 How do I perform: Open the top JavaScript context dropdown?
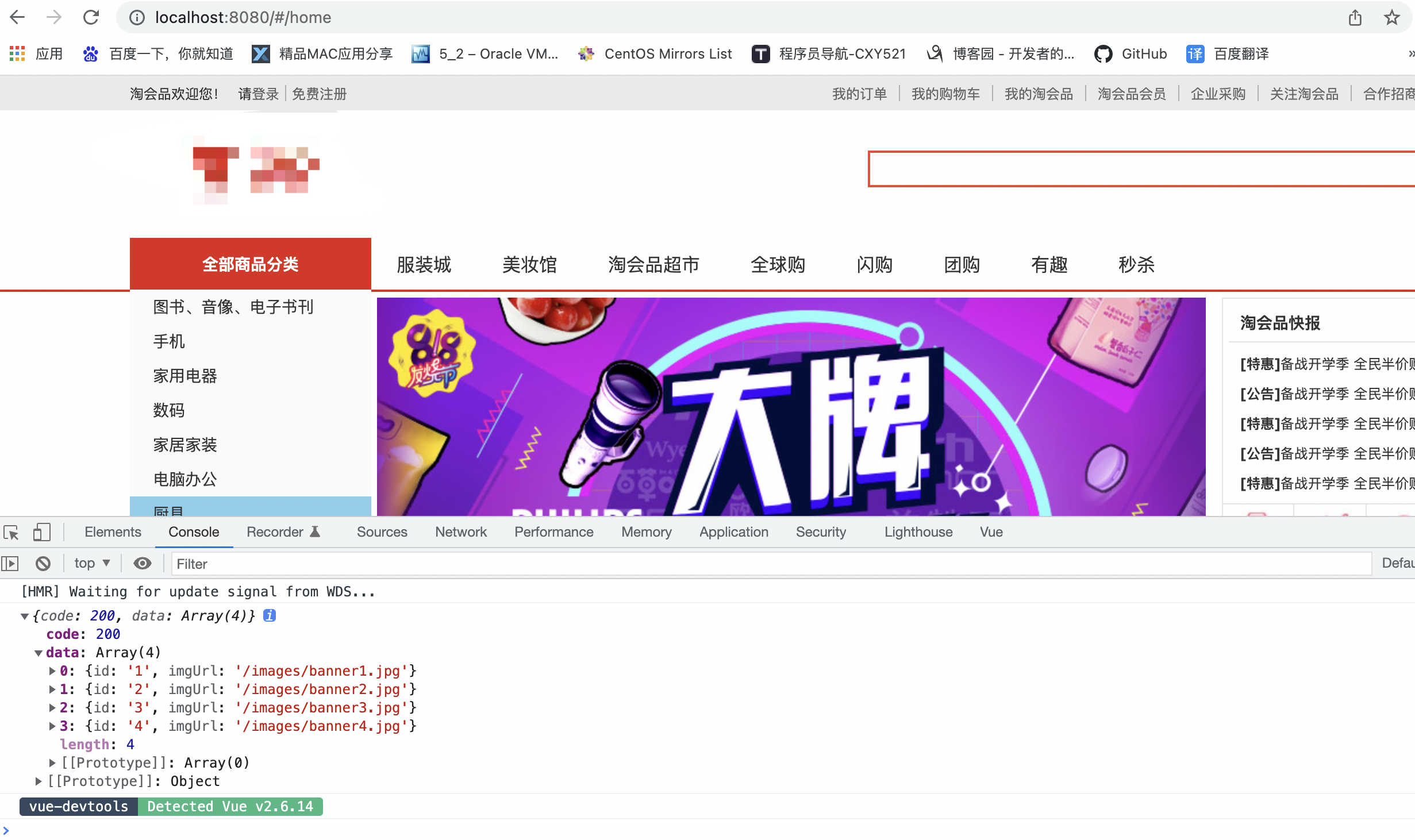(x=92, y=563)
